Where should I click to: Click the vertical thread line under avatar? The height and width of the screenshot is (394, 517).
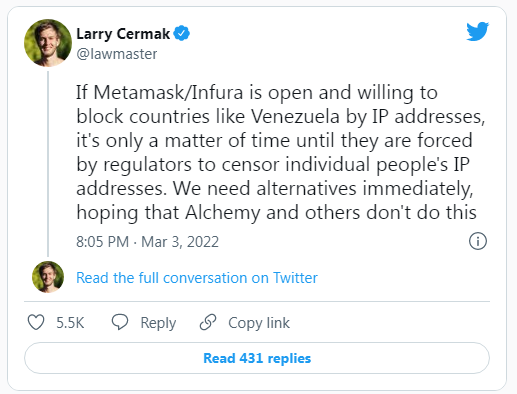pyautogui.click(x=48, y=163)
